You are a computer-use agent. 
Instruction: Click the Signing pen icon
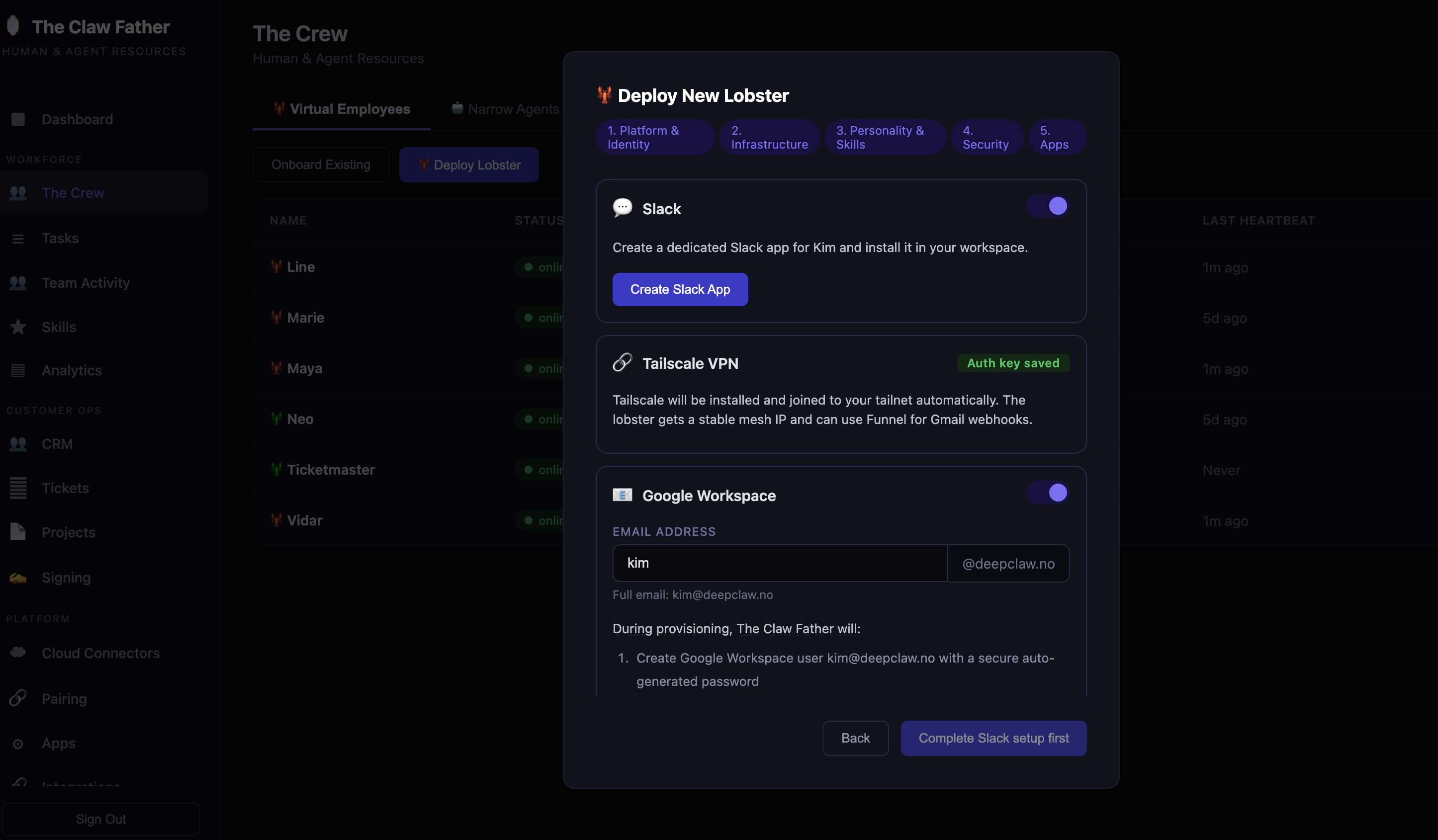click(18, 577)
